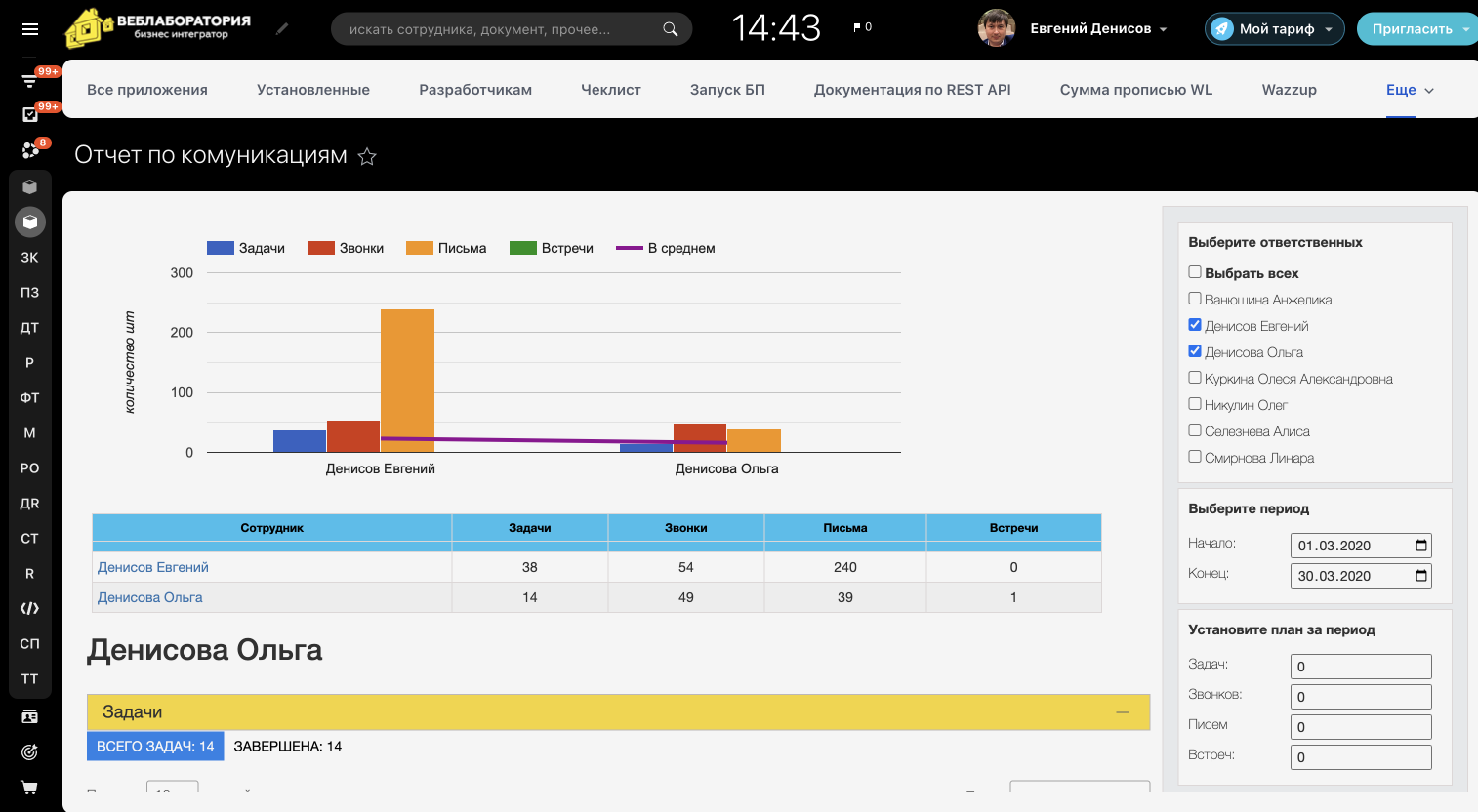This screenshot has width=1478, height=812.
Task: Click the Денисов Евгений link in the table
Action: coord(153,567)
